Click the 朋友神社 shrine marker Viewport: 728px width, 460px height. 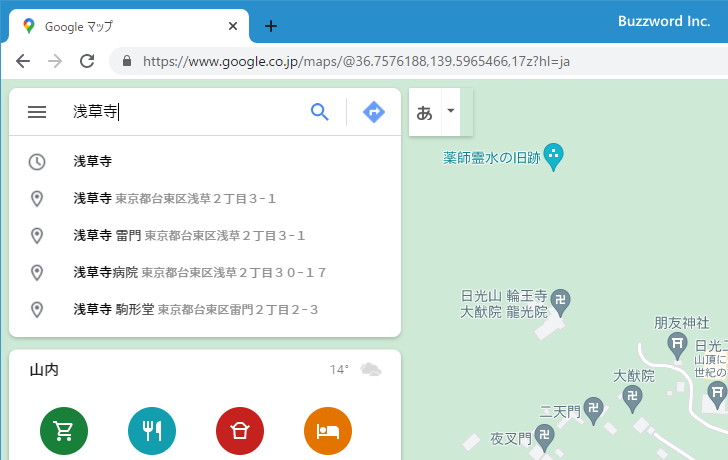[677, 346]
